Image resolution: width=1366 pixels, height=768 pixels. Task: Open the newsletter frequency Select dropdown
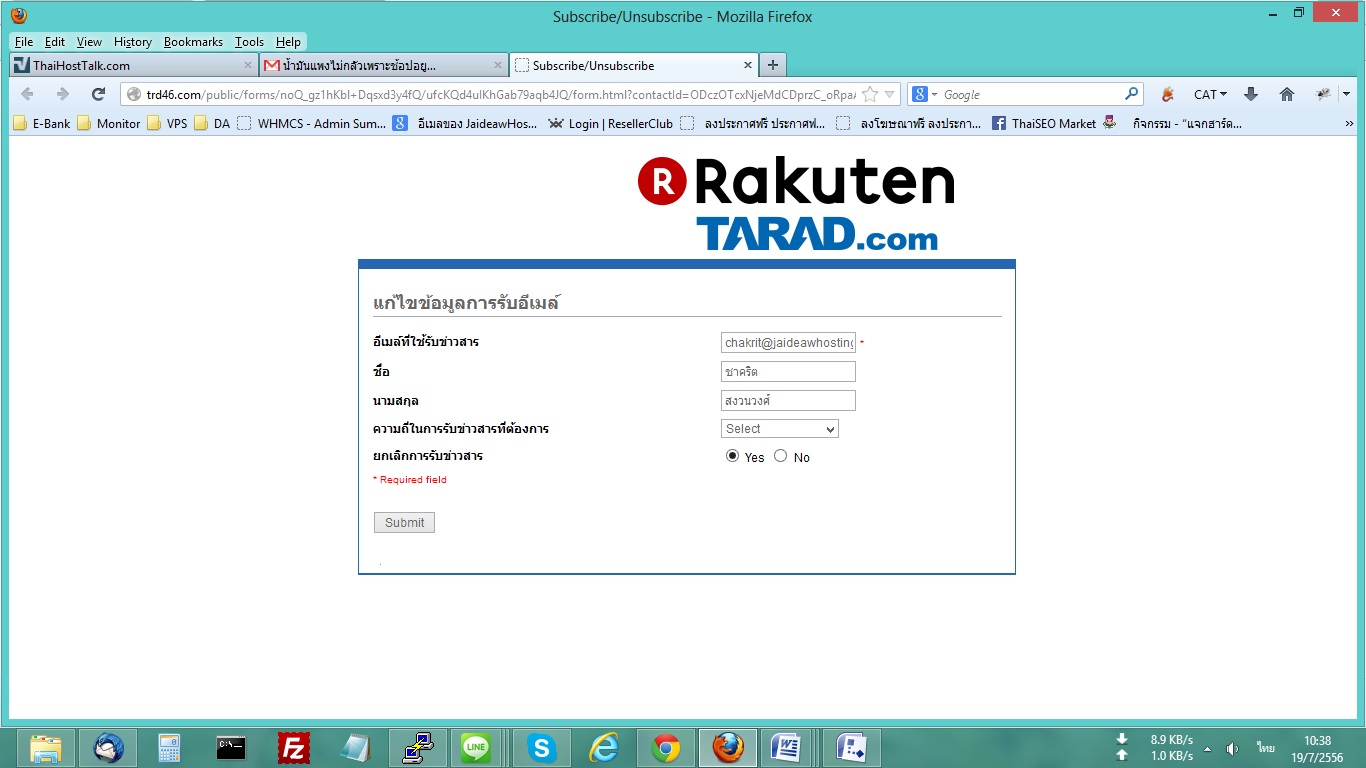780,428
